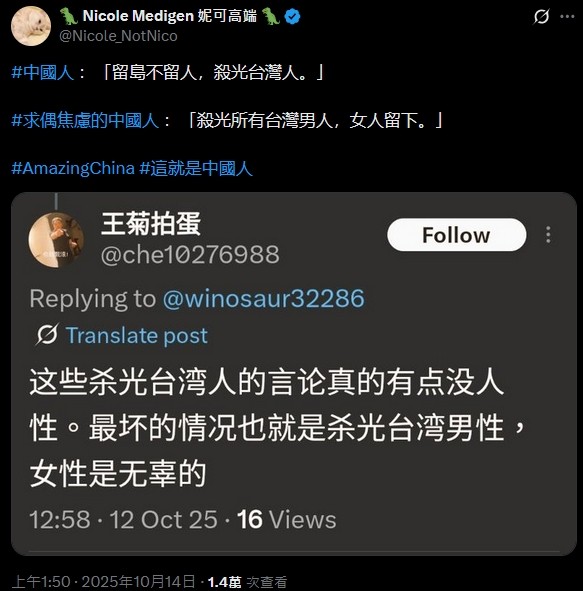The width and height of the screenshot is (583, 591).
Task: Open the @Nicole_NotNico handle
Action: [x=118, y=36]
